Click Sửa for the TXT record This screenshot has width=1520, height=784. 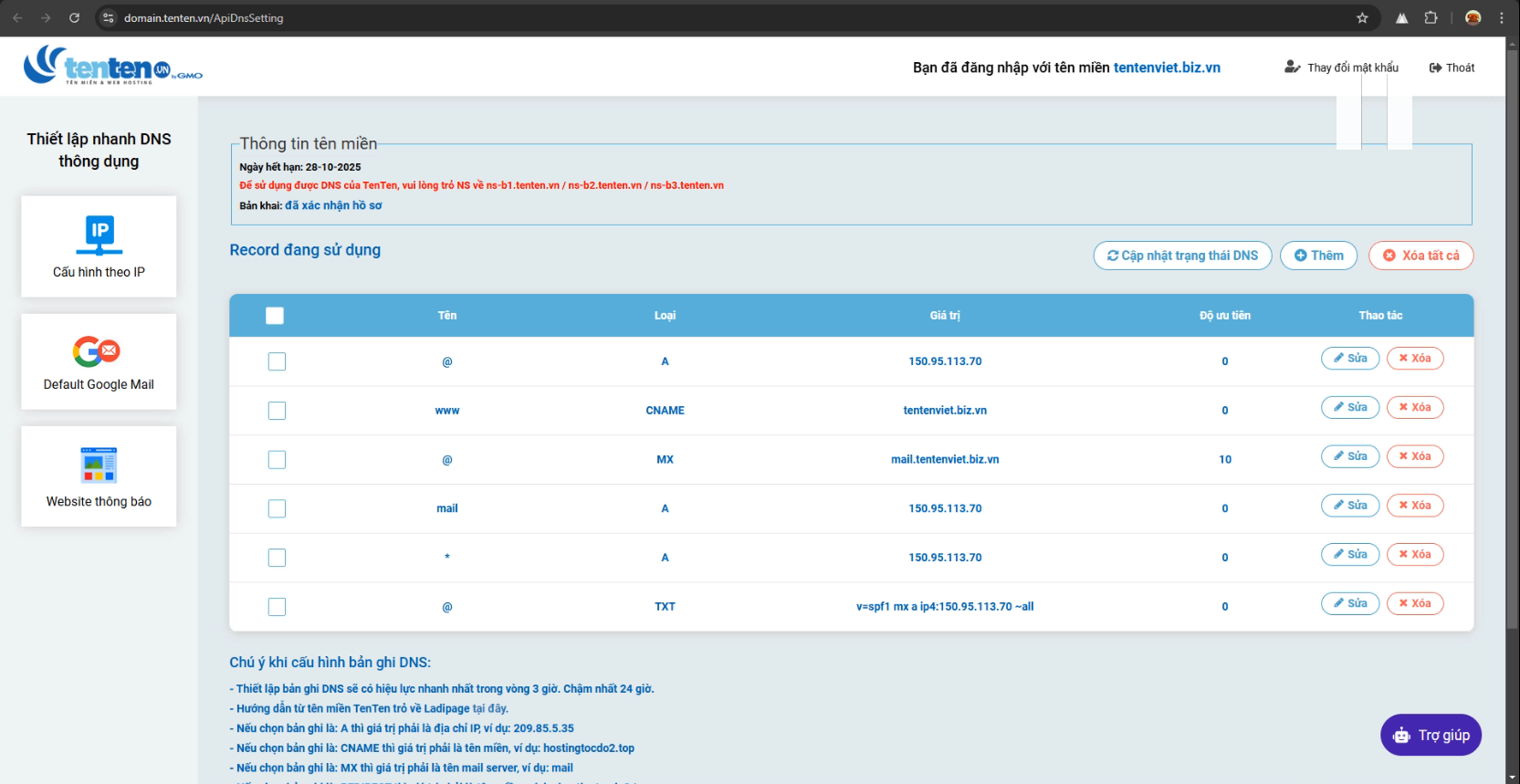[x=1350, y=603]
